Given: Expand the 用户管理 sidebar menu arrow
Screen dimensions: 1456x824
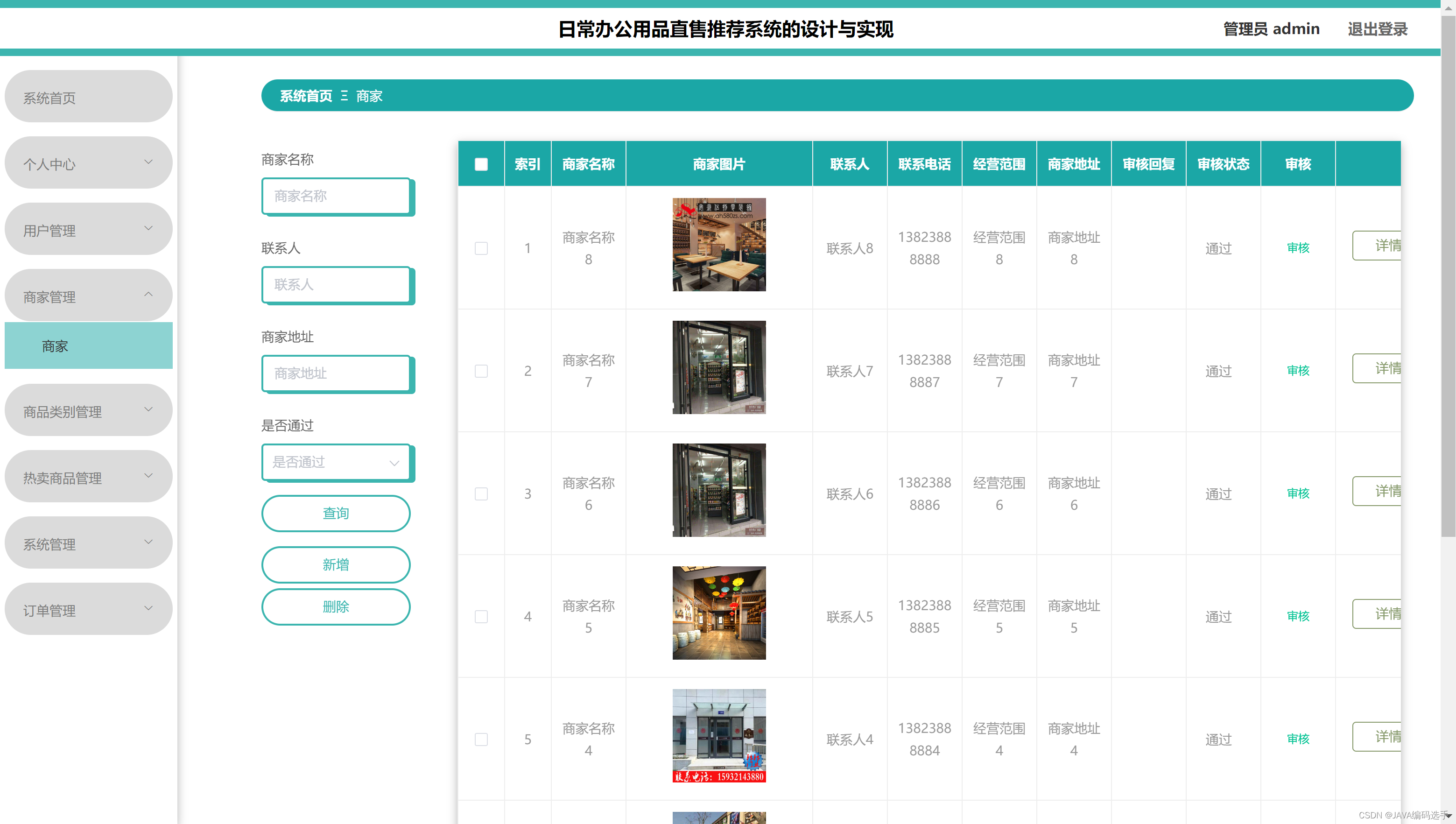Looking at the screenshot, I should point(148,229).
